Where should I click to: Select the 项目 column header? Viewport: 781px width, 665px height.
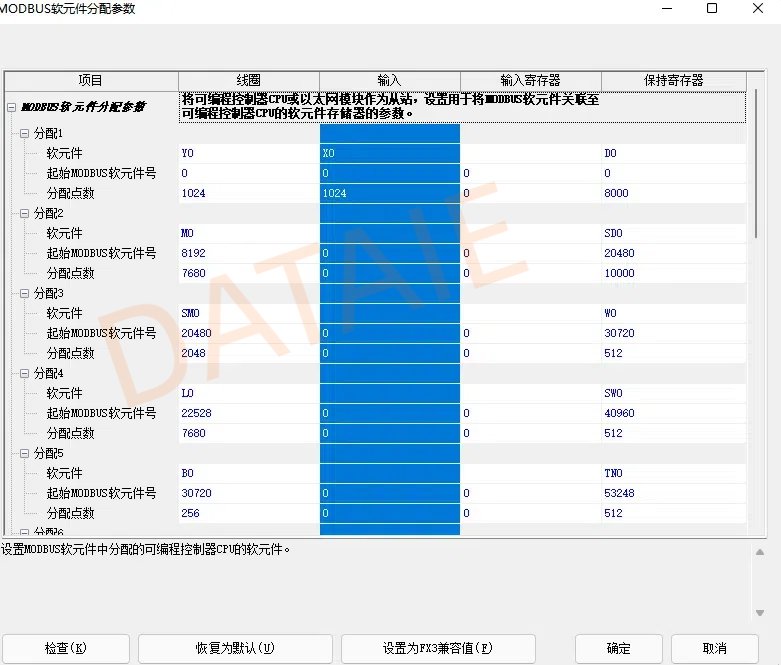click(91, 81)
